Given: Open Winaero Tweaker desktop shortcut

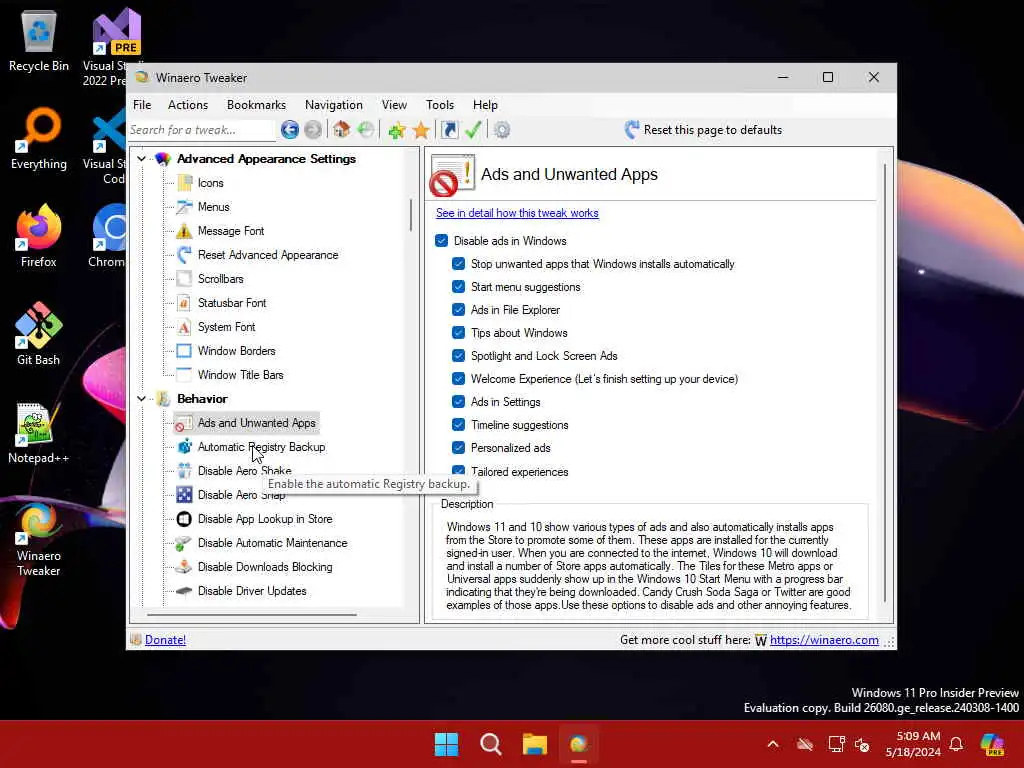Looking at the screenshot, I should tap(39, 539).
